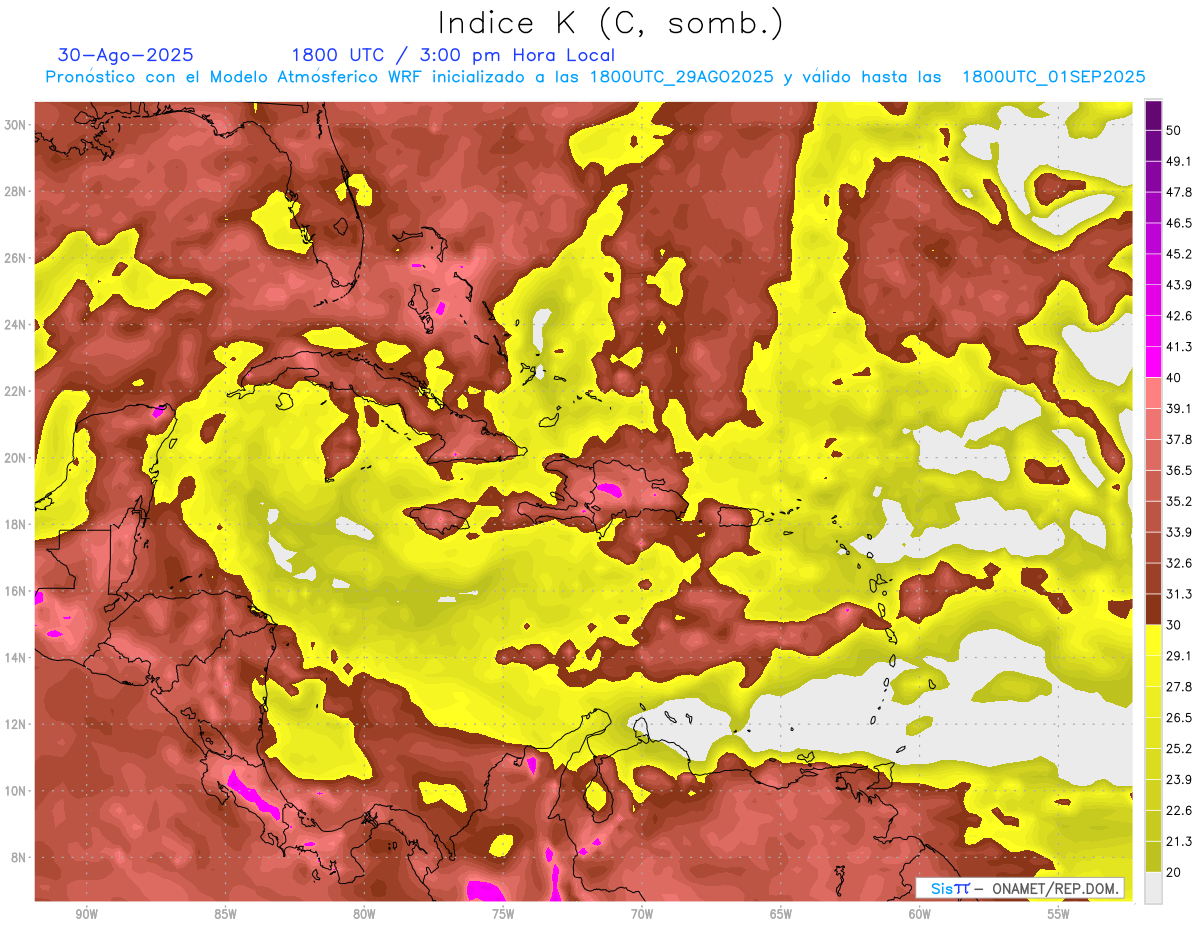The height and width of the screenshot is (927, 1200).
Task: Click the colorbar value 31.3
Action: pyautogui.click(x=1179, y=594)
